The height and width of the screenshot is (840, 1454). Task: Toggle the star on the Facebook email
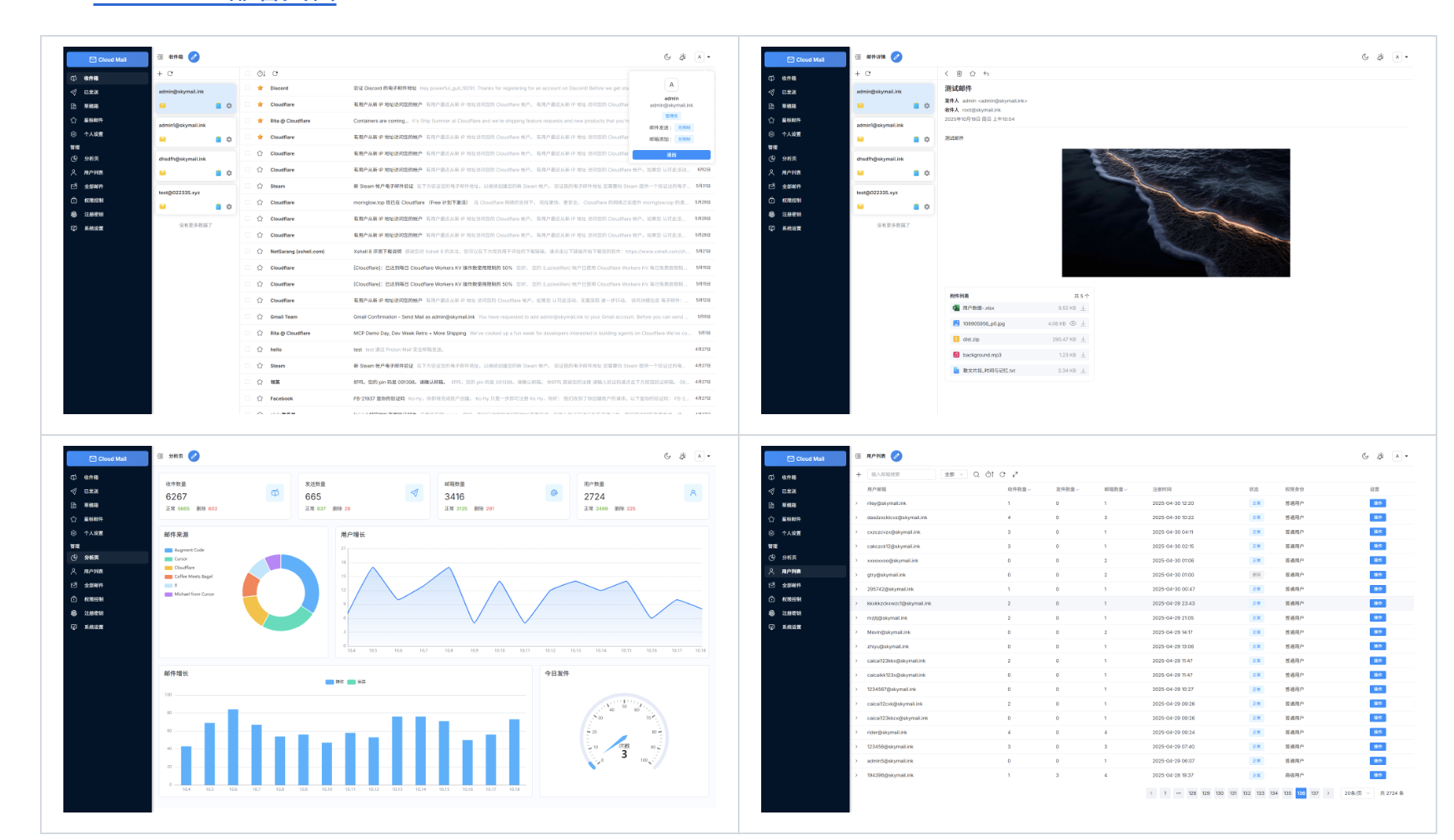260,398
